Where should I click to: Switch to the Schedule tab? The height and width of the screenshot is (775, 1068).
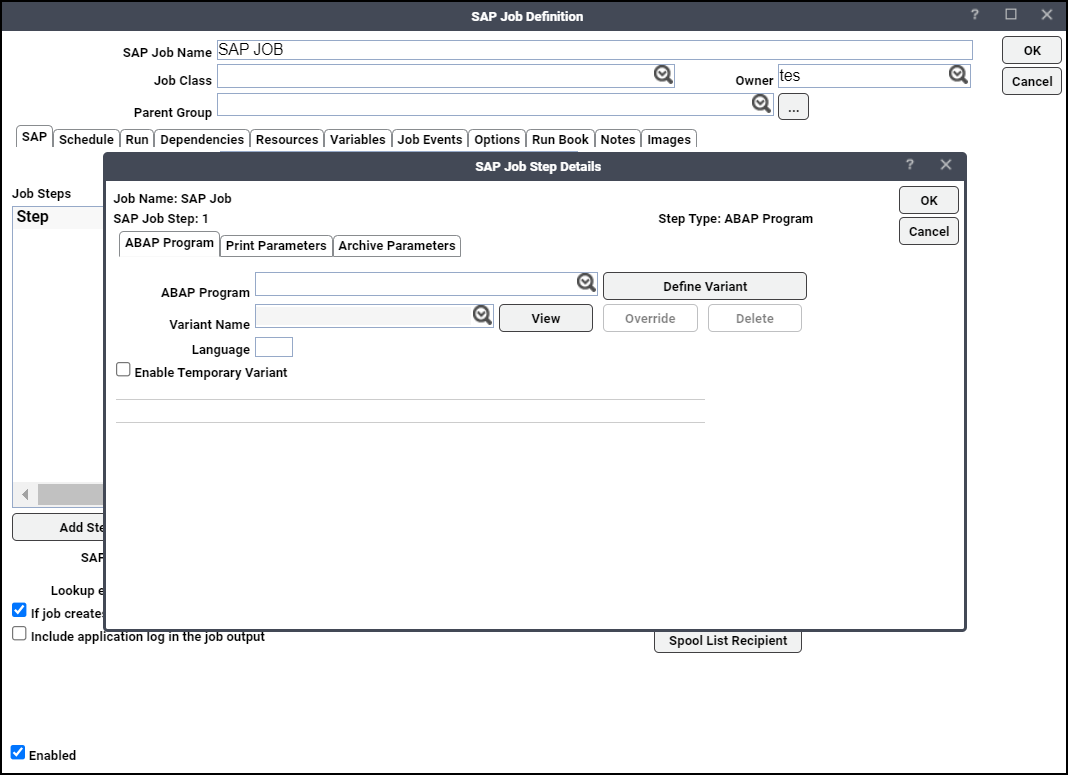pos(87,139)
